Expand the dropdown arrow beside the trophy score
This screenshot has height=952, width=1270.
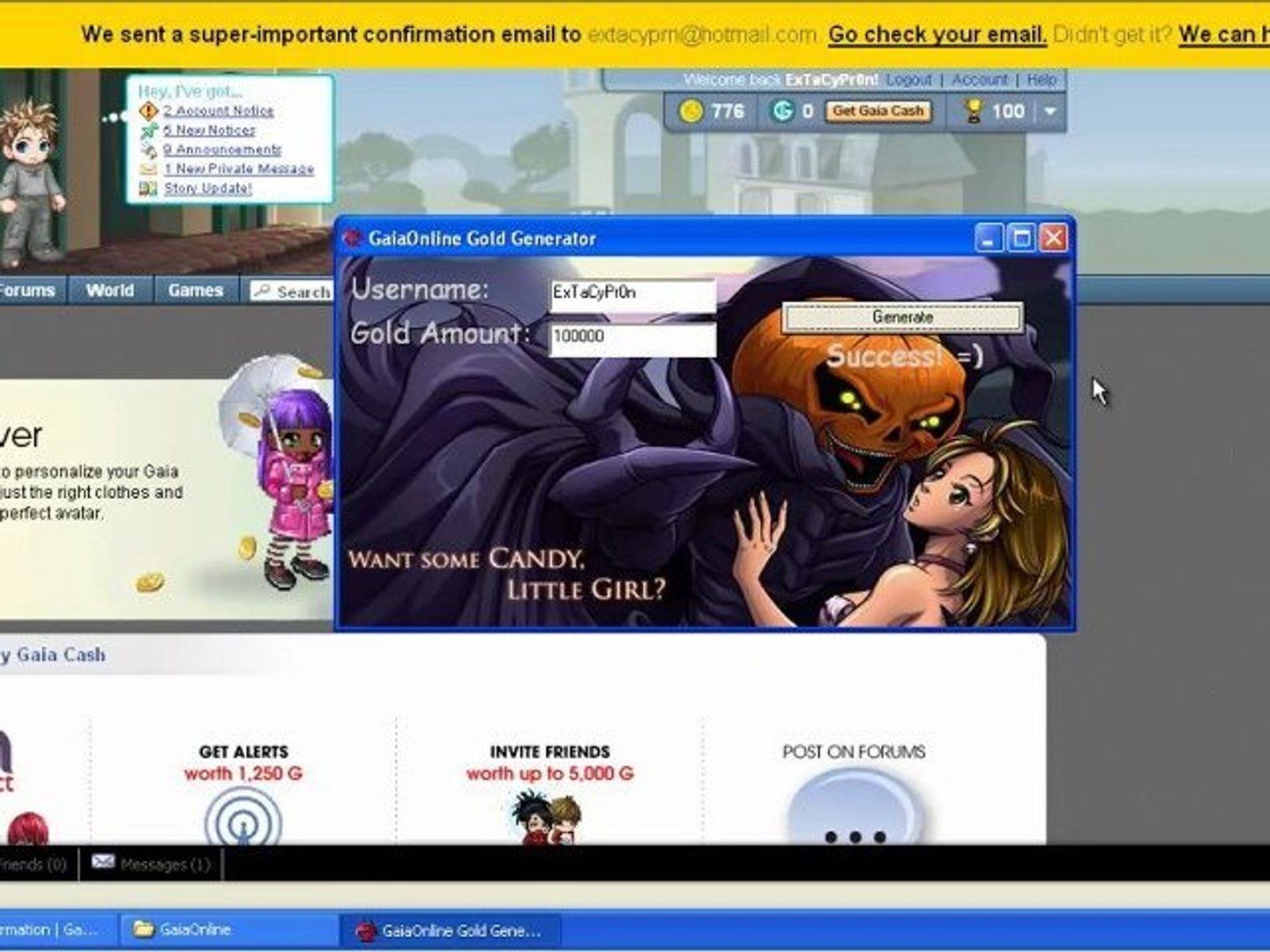pos(1050,111)
